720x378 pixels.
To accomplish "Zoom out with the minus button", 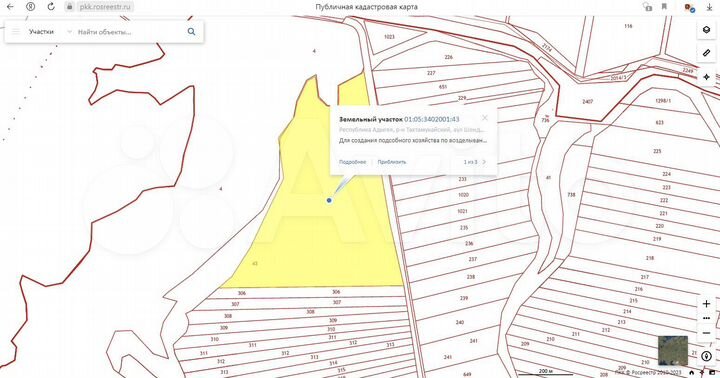I will [706, 333].
